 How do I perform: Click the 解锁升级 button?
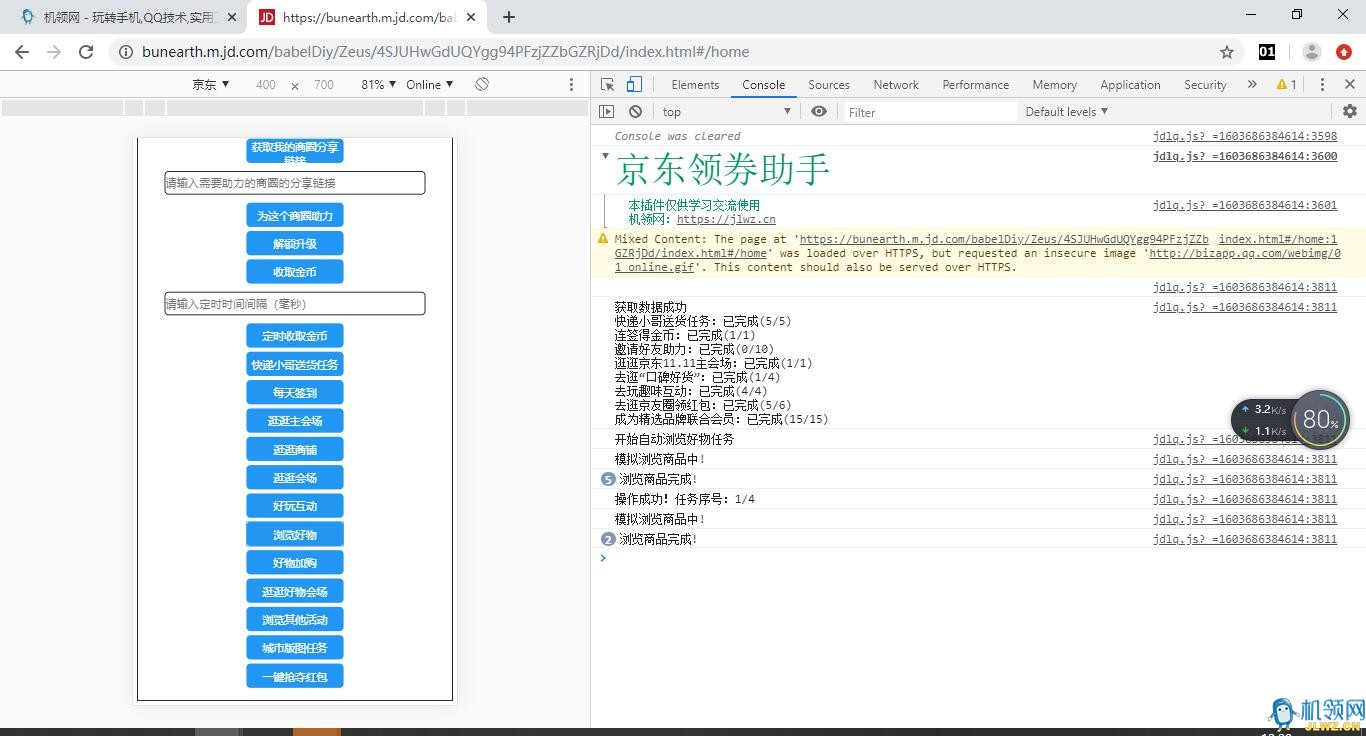[295, 243]
